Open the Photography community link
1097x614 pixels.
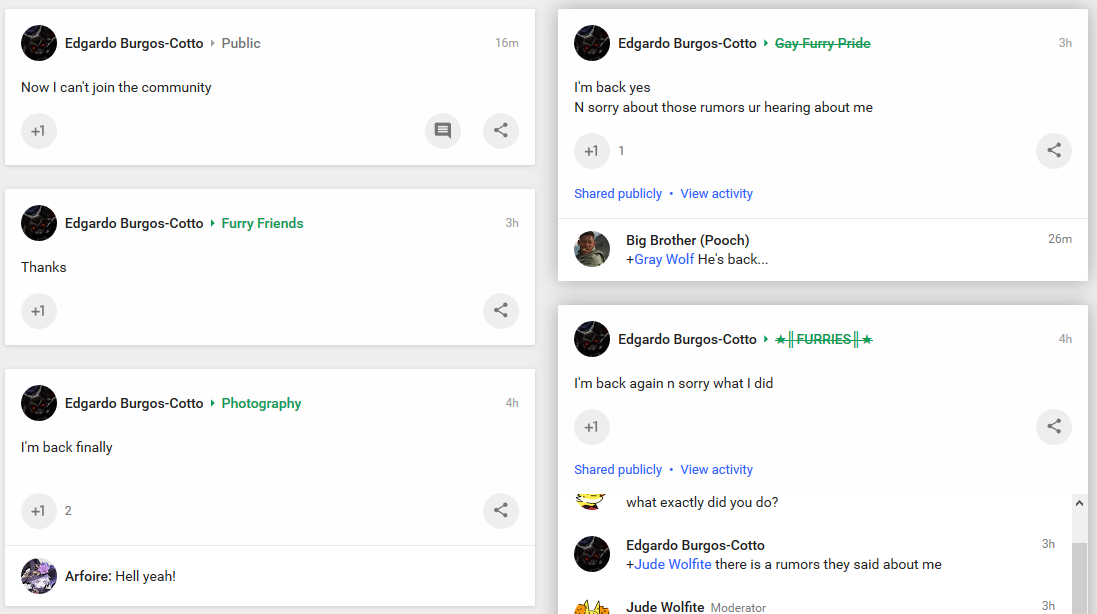point(261,404)
